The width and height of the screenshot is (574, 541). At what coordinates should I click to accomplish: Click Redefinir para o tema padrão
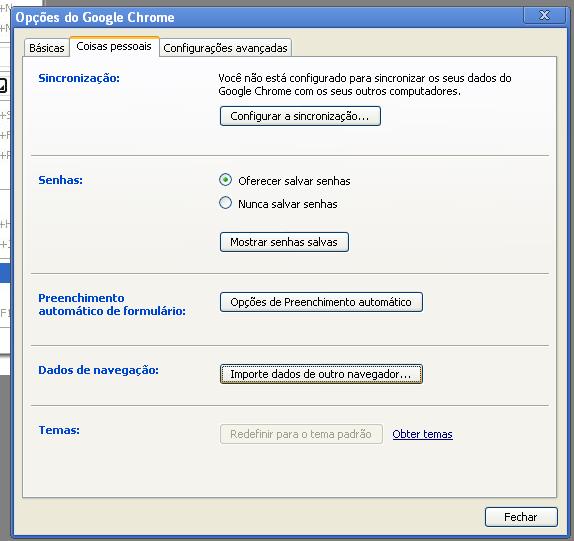pos(301,434)
